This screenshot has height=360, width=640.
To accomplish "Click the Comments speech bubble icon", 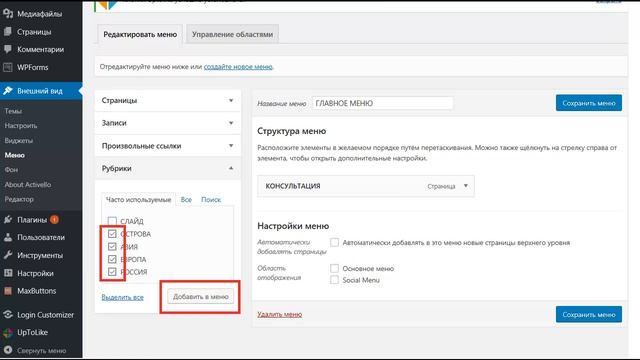I will [x=8, y=49].
